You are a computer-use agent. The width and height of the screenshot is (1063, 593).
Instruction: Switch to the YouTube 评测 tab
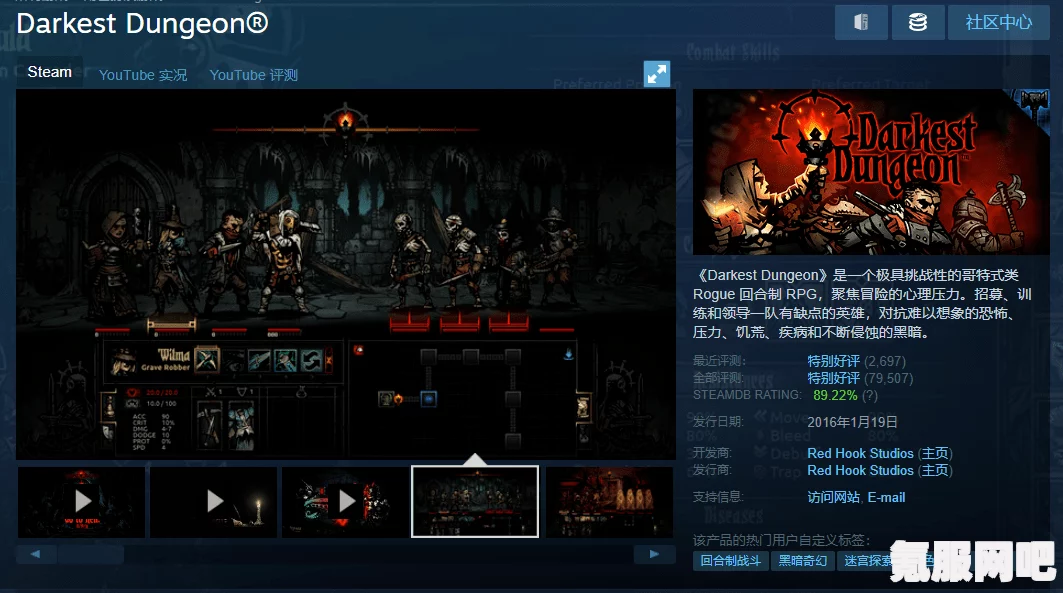254,75
